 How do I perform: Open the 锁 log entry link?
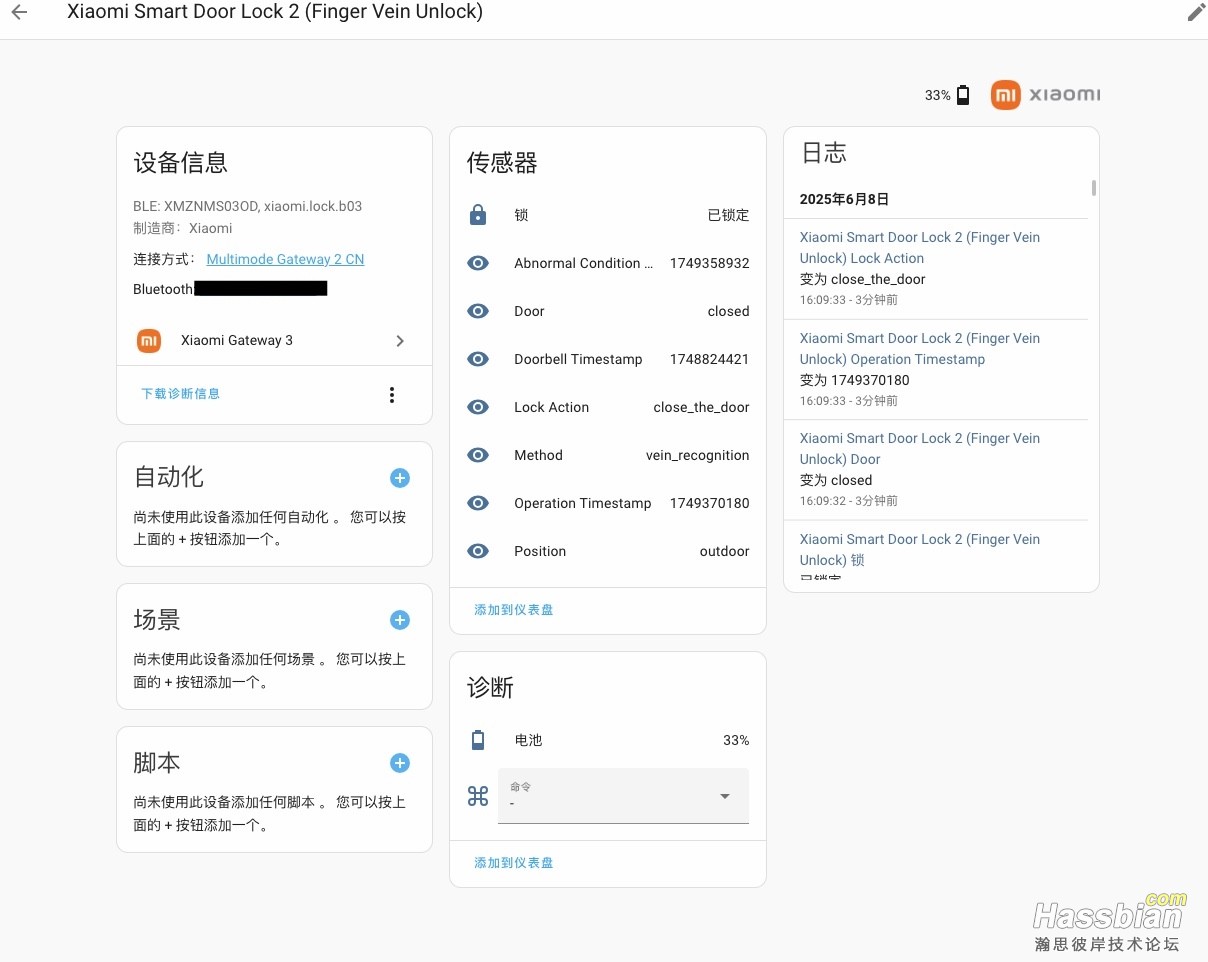[920, 550]
